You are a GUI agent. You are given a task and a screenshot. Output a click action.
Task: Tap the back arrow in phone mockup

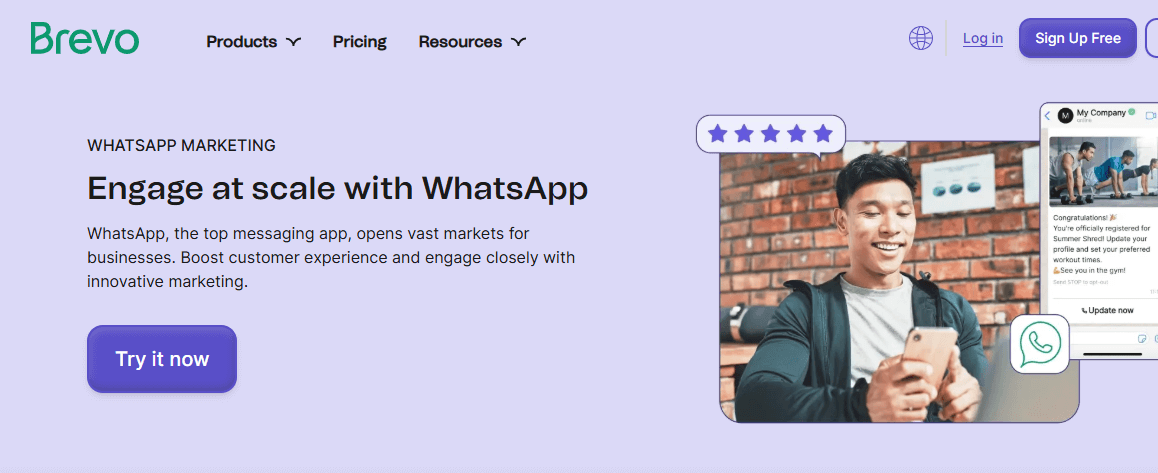1047,116
